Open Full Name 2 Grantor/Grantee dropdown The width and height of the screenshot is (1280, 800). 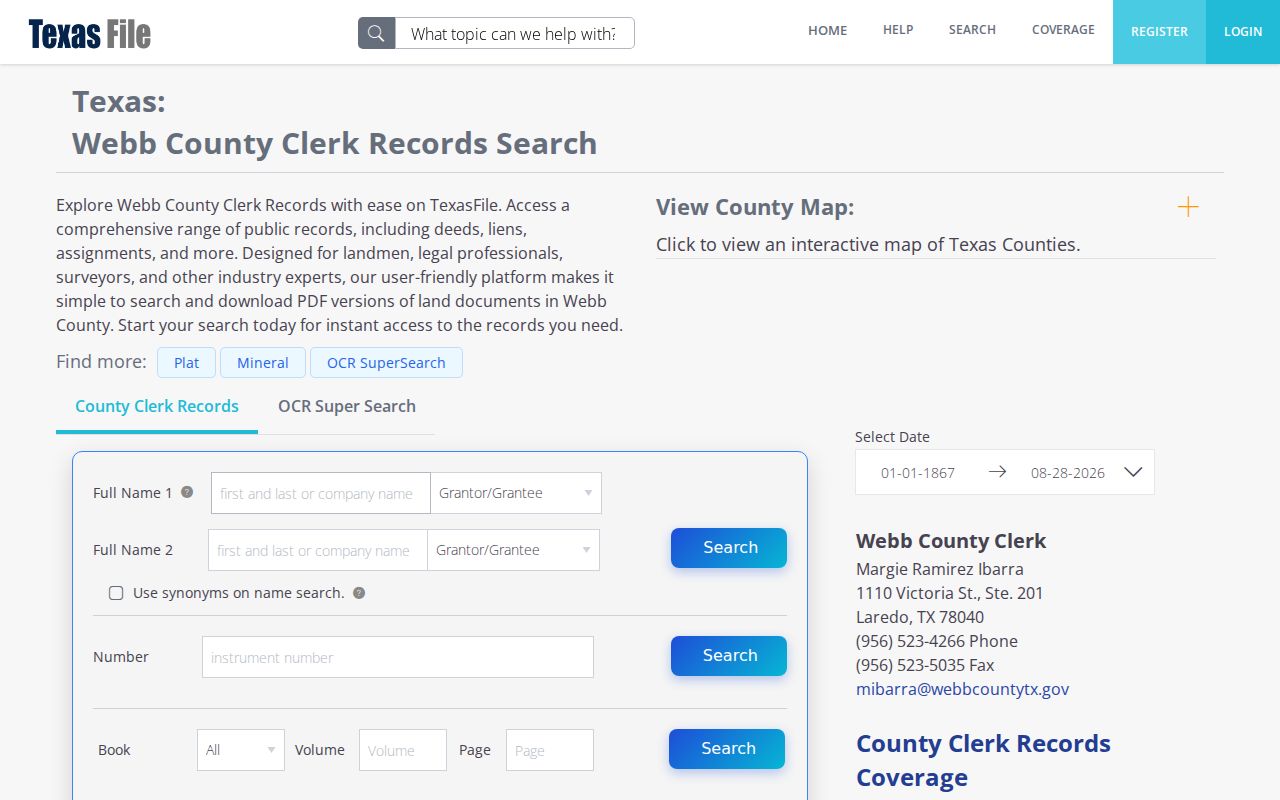coord(513,550)
